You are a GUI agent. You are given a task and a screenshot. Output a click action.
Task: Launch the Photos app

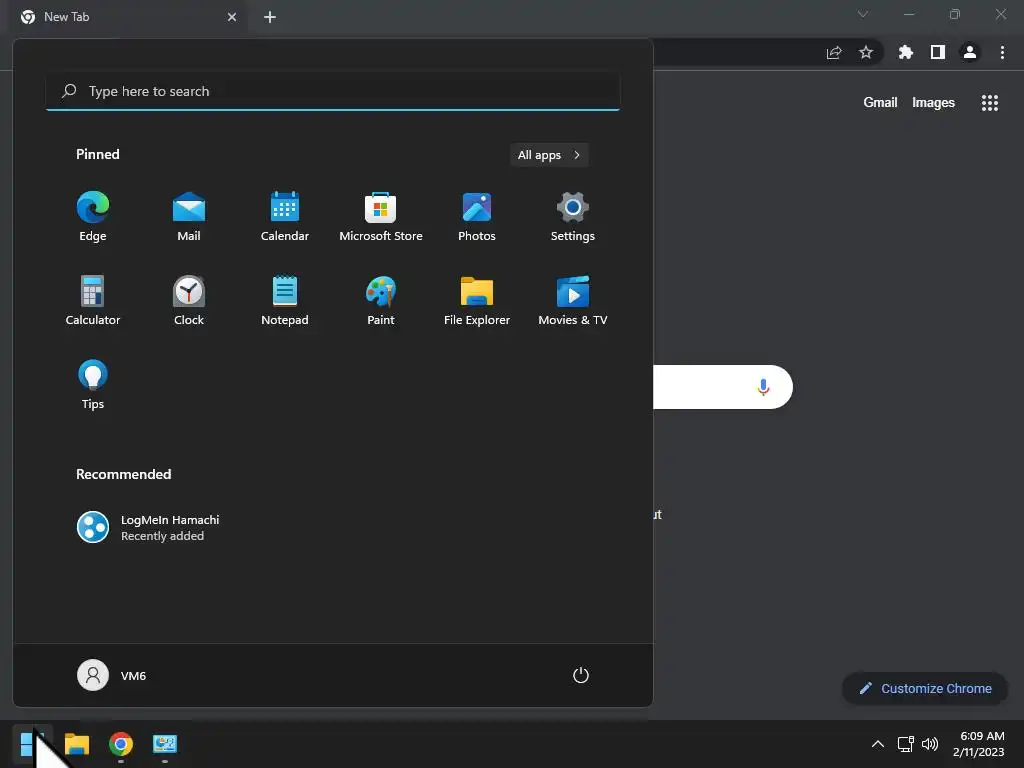477,217
